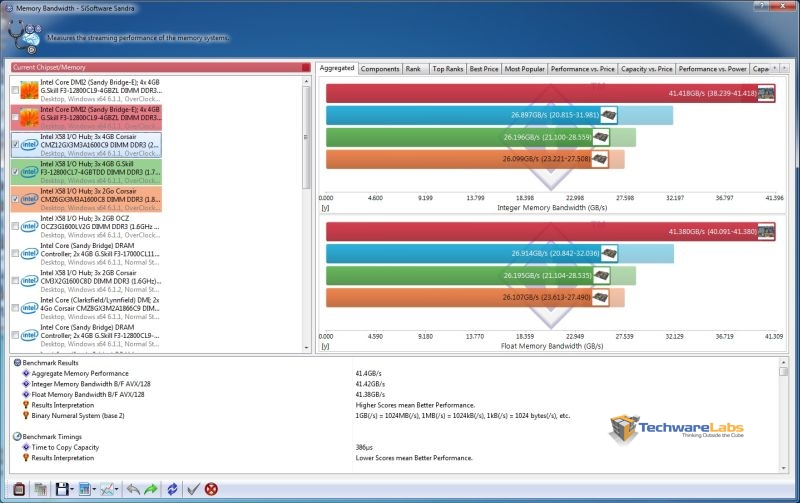This screenshot has height=503, width=800.
Task: Click up arrow of results pane scrollbar
Action: click(784, 362)
